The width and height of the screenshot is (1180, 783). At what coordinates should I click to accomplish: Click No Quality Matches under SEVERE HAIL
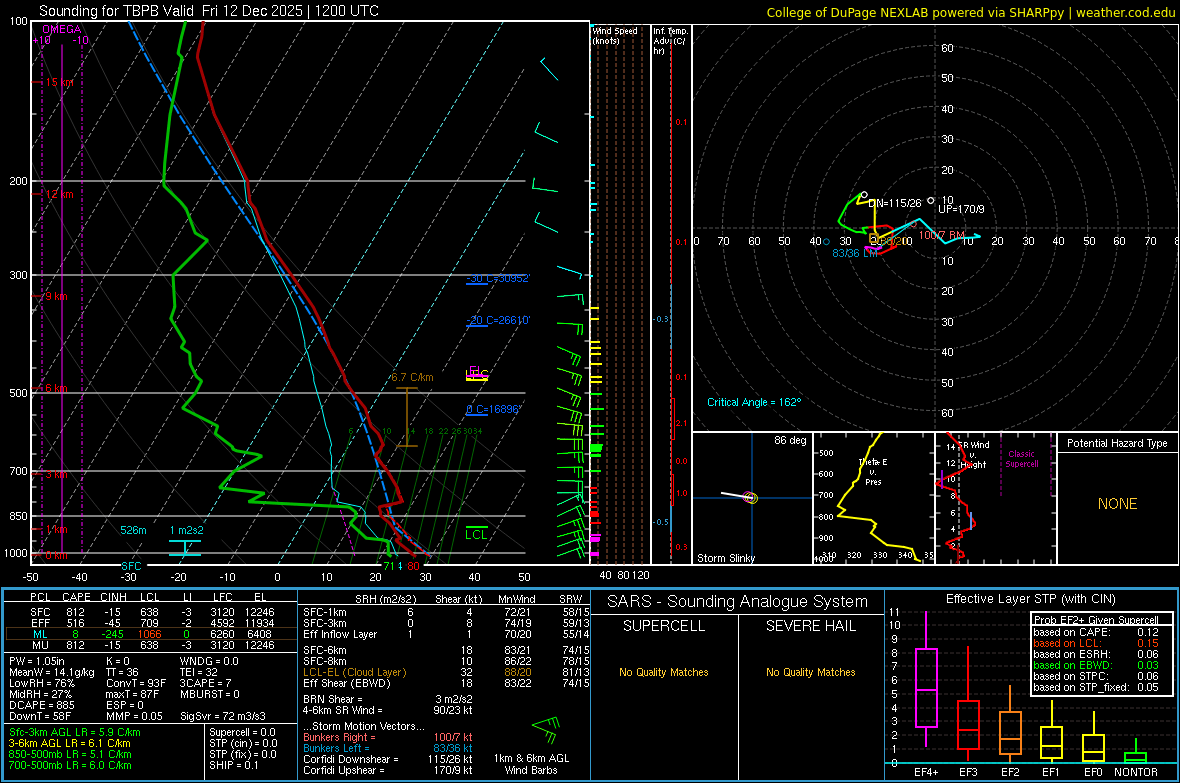tap(810, 672)
